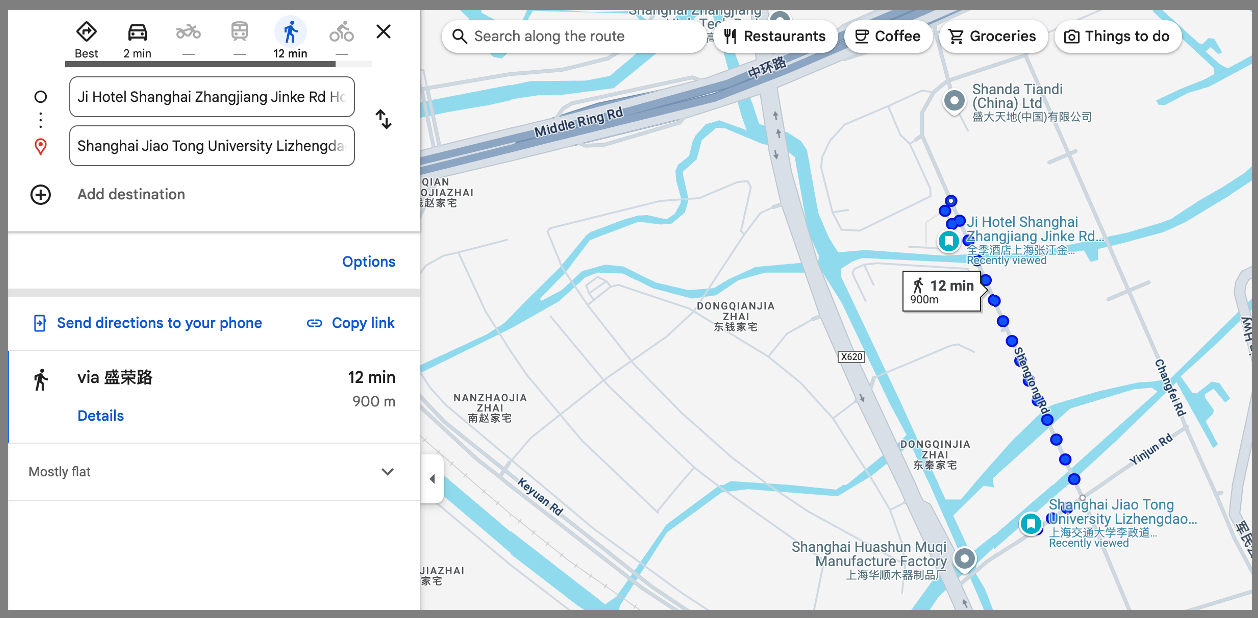Click the X620 road shield

851,357
